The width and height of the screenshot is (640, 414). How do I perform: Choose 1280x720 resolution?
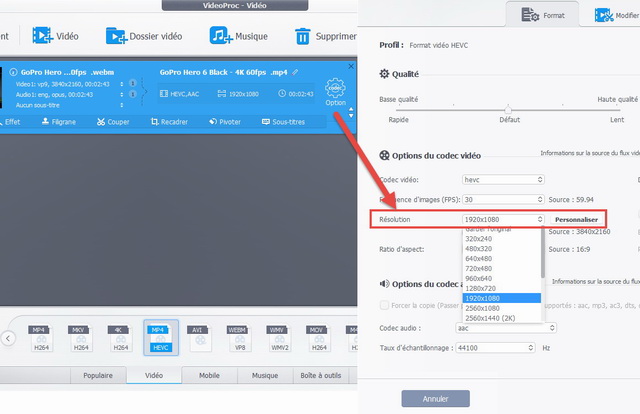502,288
